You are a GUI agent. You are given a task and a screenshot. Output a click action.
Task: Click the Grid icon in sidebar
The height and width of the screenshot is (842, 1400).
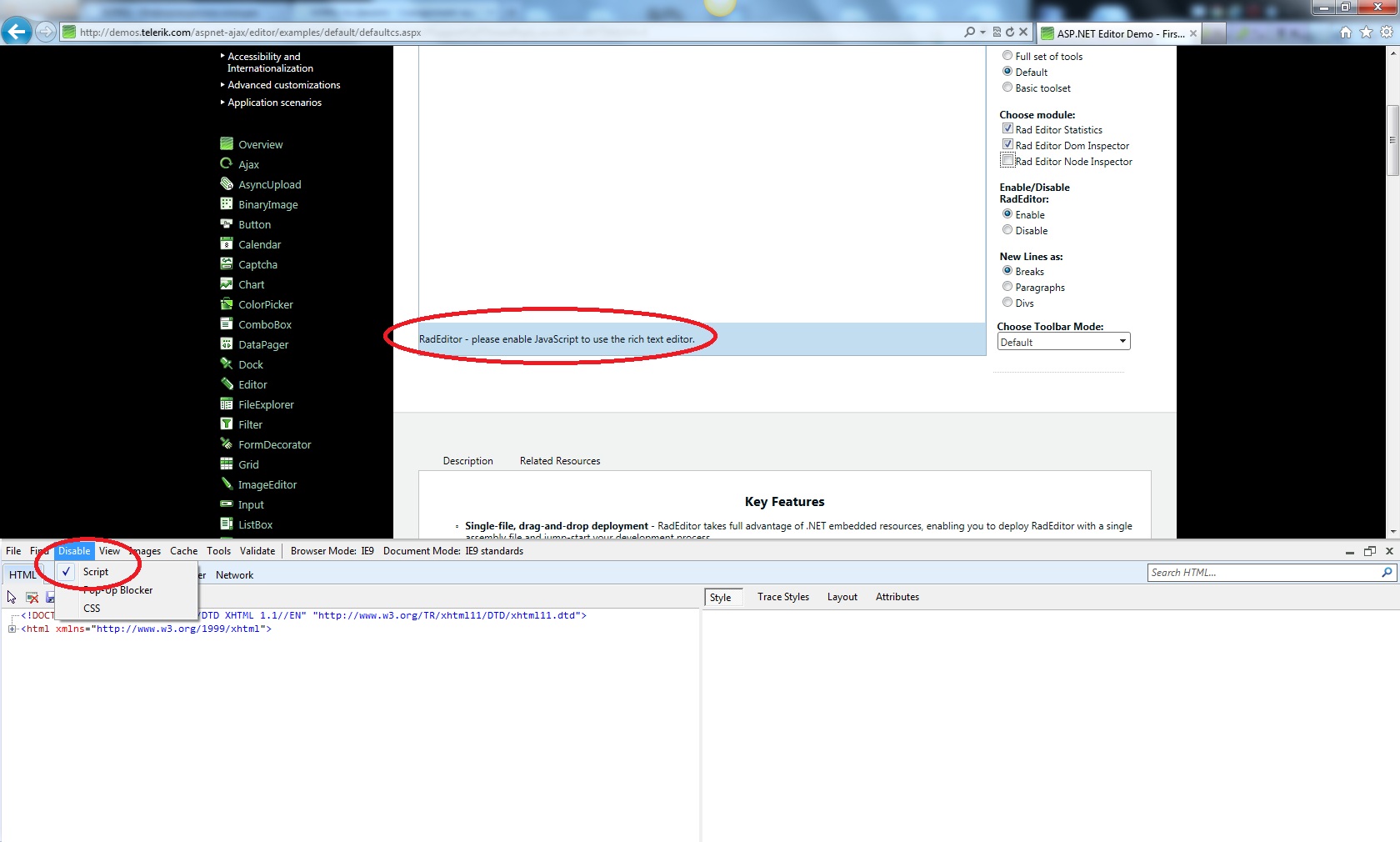(x=227, y=464)
